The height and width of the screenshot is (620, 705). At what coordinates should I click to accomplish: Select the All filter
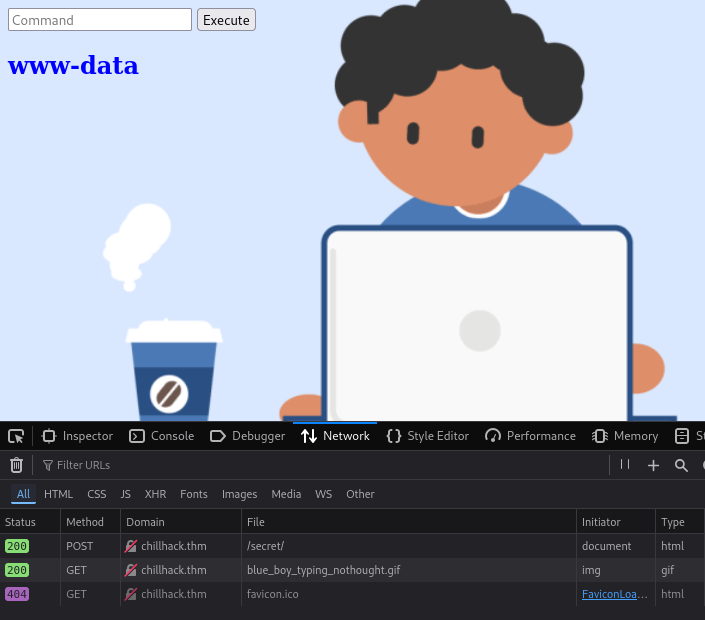[23, 494]
